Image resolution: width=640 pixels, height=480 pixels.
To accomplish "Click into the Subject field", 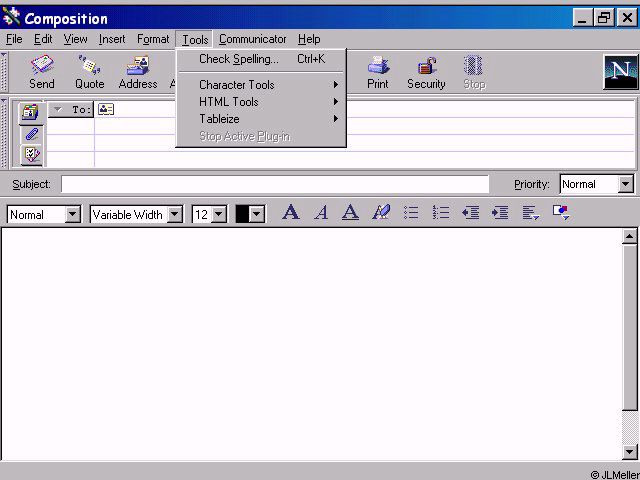I will pos(275,184).
